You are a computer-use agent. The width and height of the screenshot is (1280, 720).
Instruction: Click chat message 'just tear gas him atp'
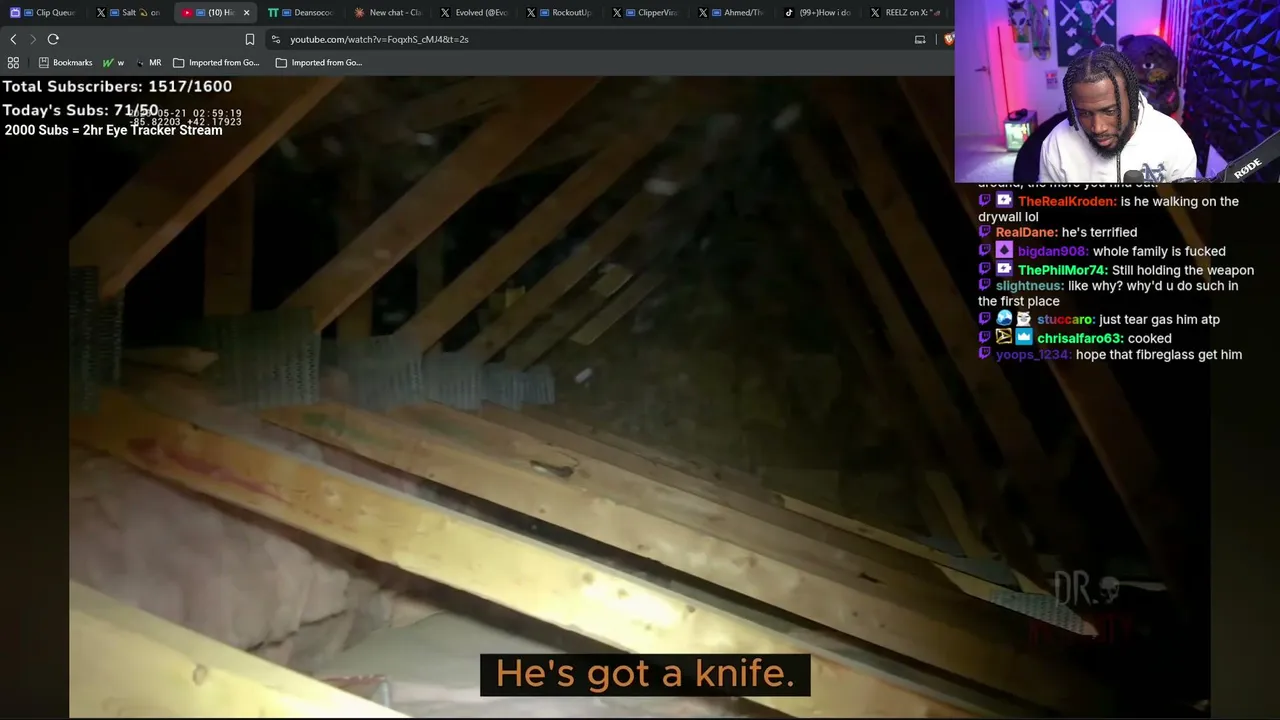tap(1159, 320)
